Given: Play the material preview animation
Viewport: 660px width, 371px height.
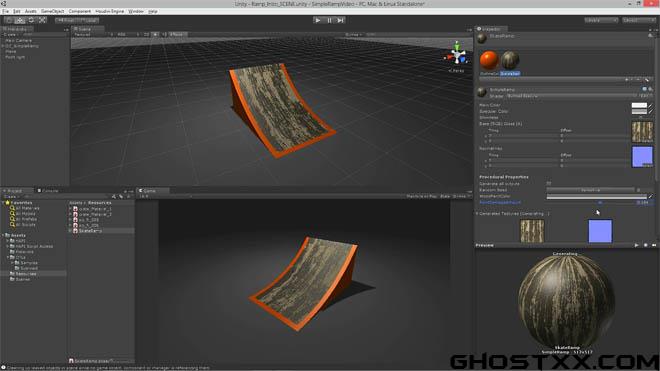Looking at the screenshot, I should 636,245.
